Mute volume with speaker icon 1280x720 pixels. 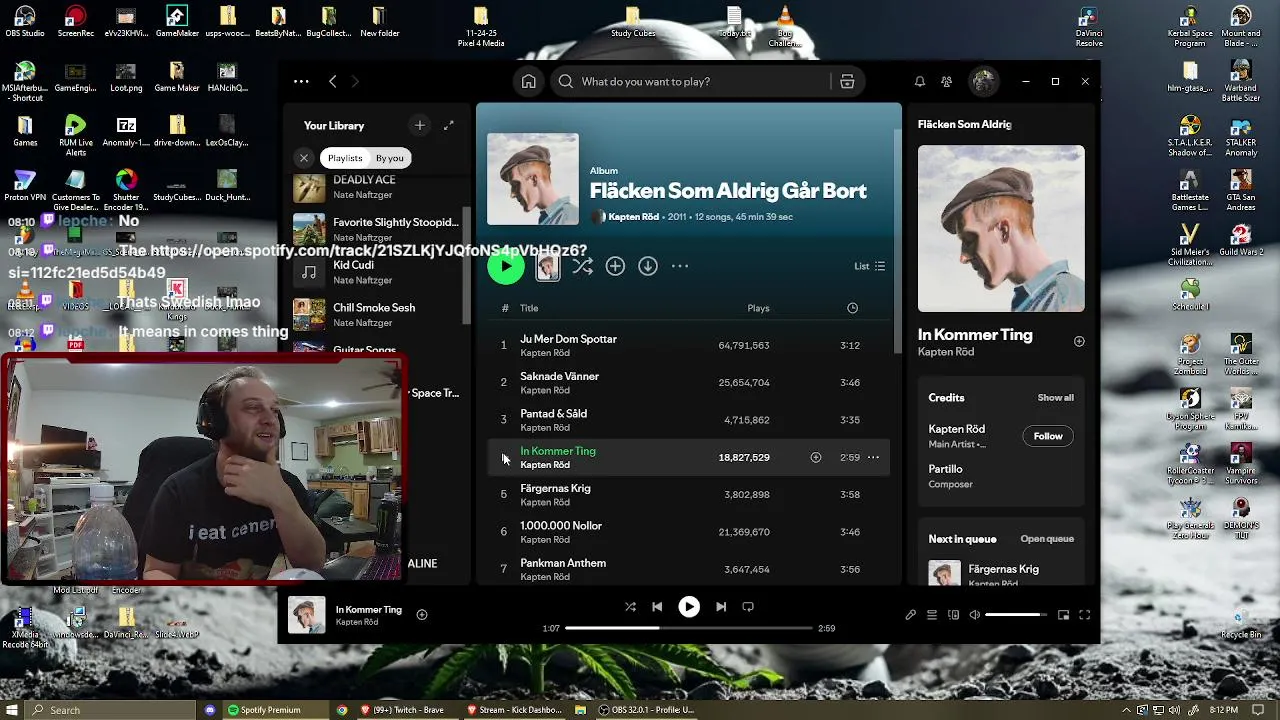coord(975,615)
